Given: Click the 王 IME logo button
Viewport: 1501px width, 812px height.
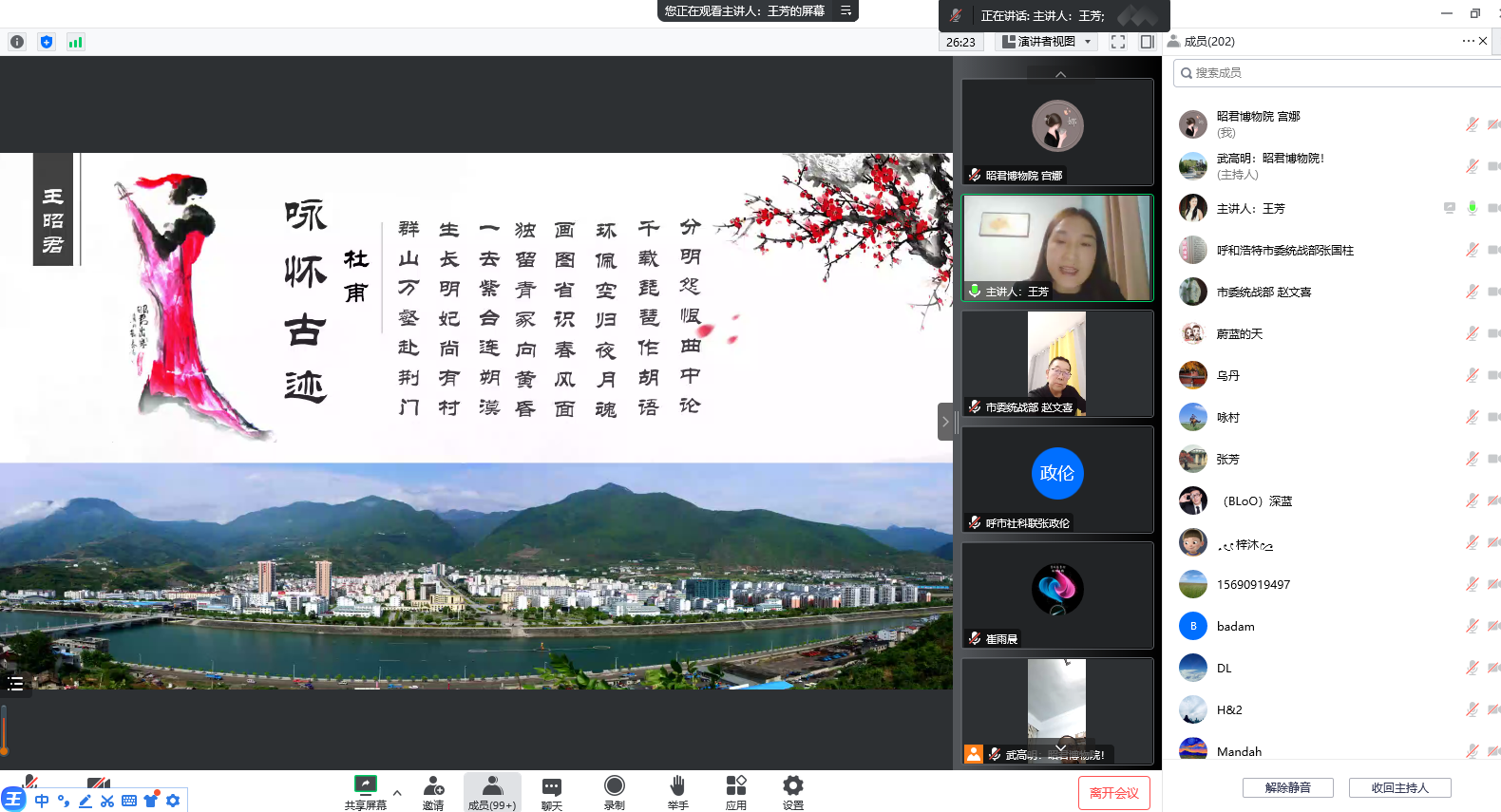Looking at the screenshot, I should click(x=13, y=799).
